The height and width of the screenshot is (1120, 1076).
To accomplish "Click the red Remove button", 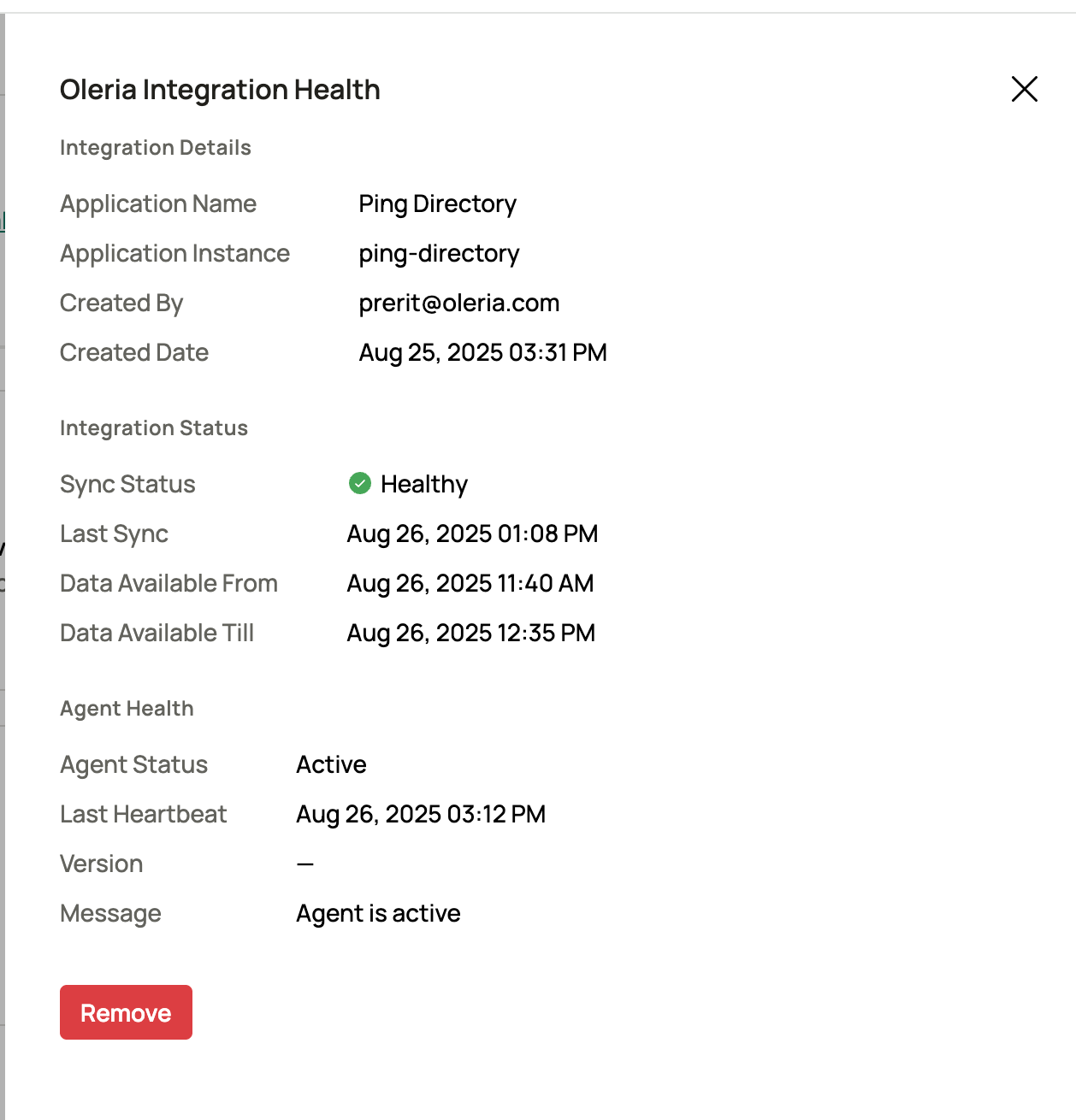I will (126, 1012).
